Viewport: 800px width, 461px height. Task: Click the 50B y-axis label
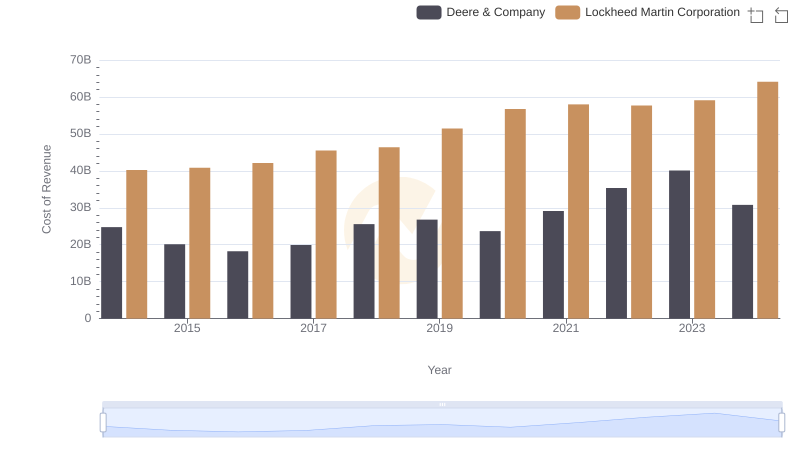click(x=81, y=133)
